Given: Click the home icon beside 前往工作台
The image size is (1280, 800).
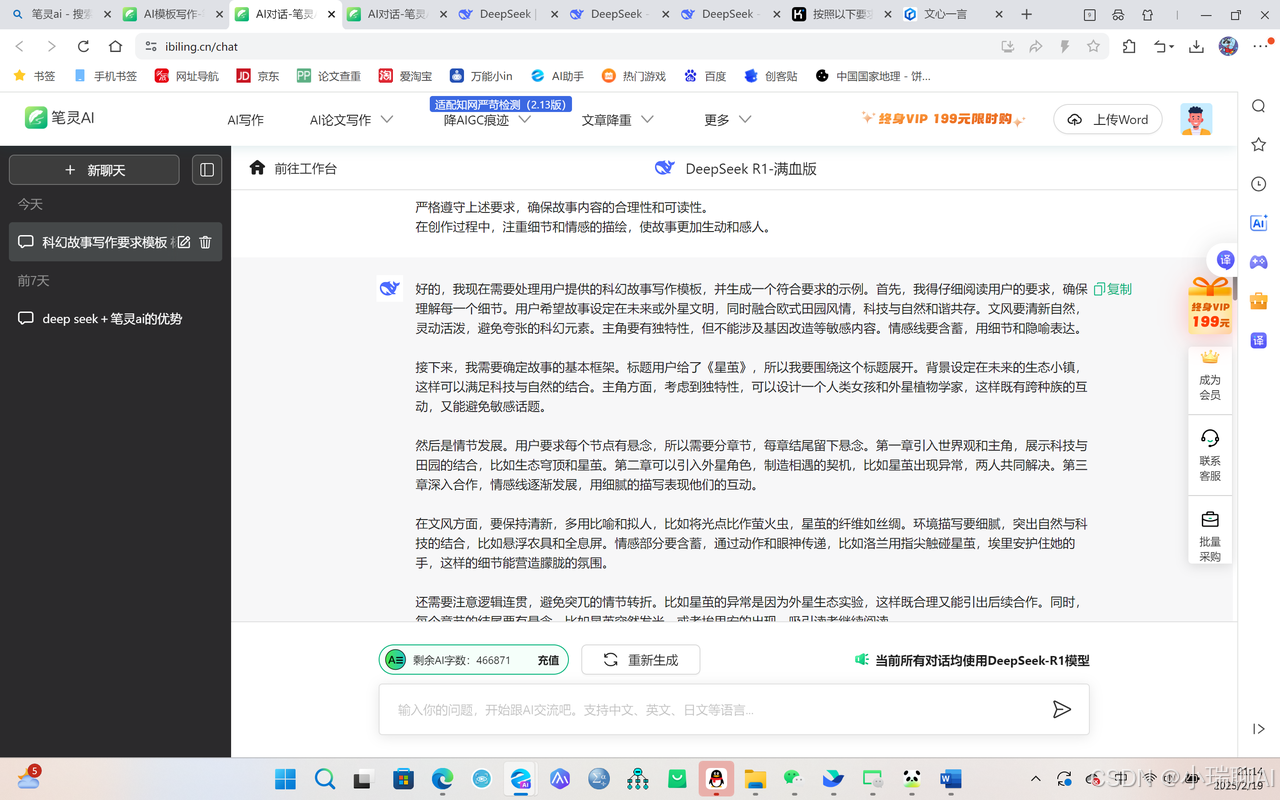Looking at the screenshot, I should [x=257, y=168].
